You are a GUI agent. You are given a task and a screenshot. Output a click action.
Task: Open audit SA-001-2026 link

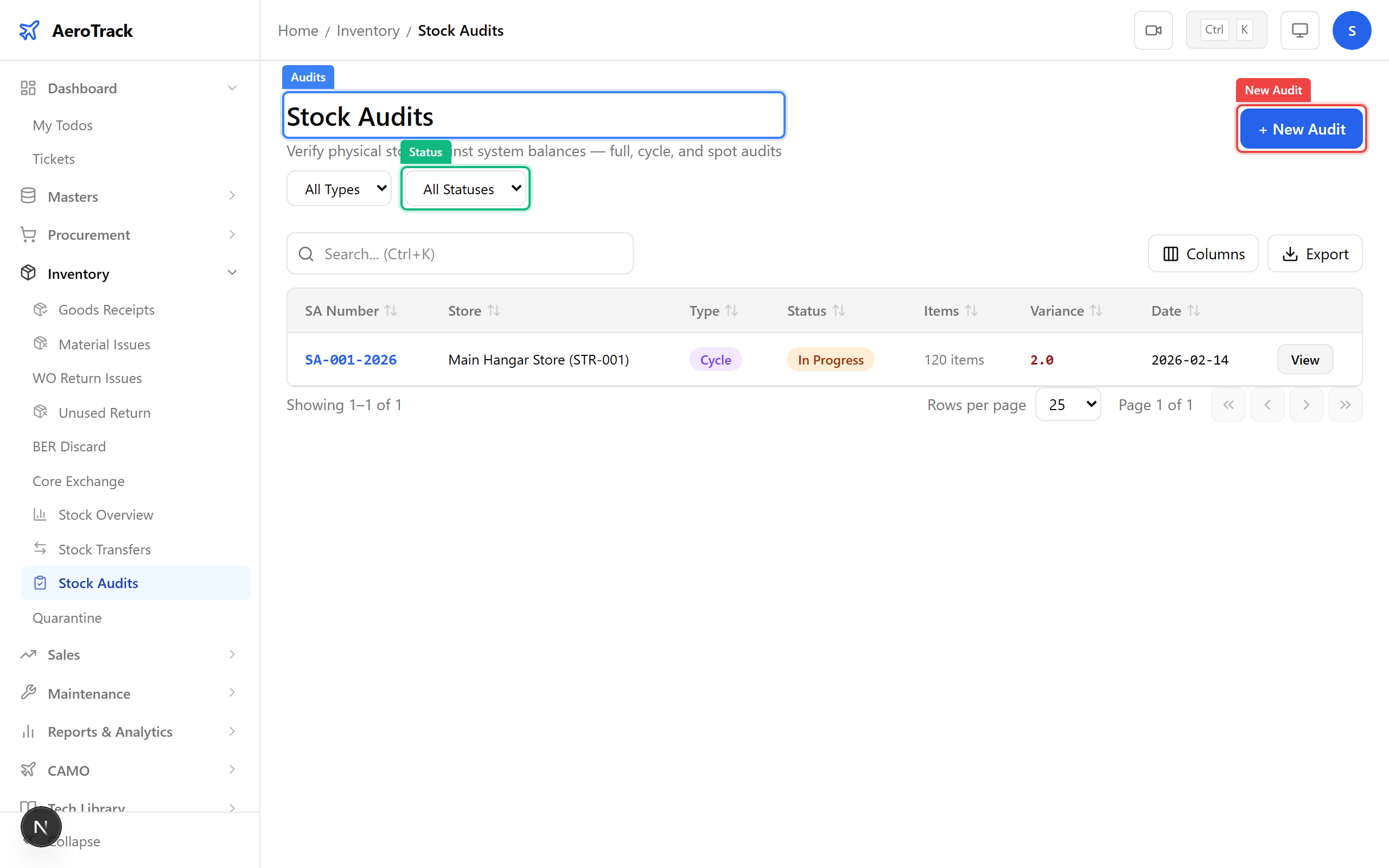(351, 359)
